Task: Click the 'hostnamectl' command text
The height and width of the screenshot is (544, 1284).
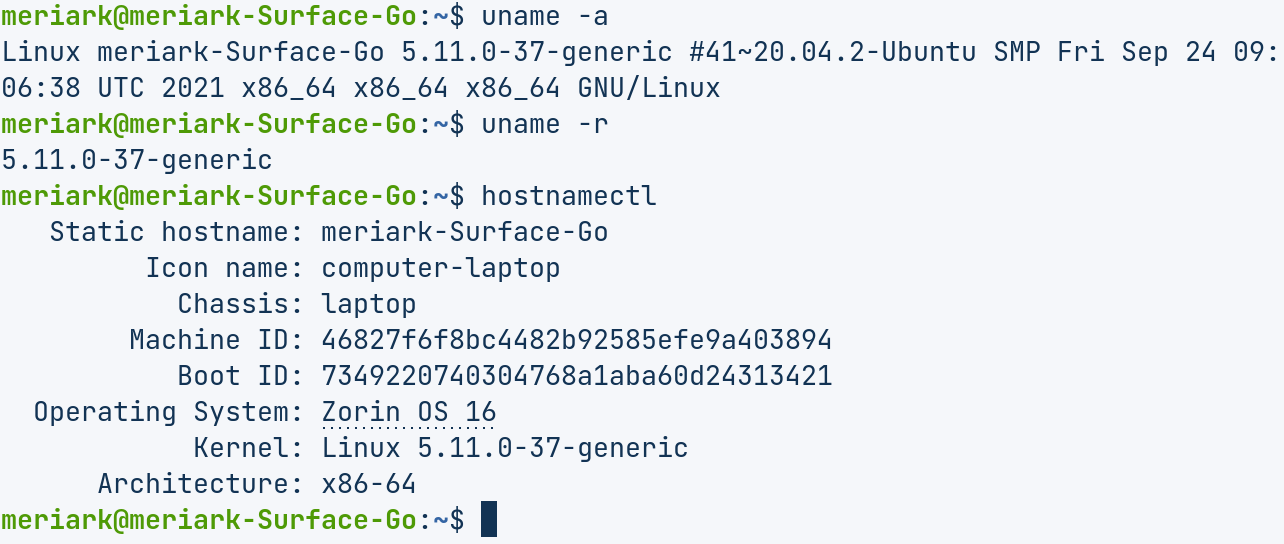Action: (569, 196)
